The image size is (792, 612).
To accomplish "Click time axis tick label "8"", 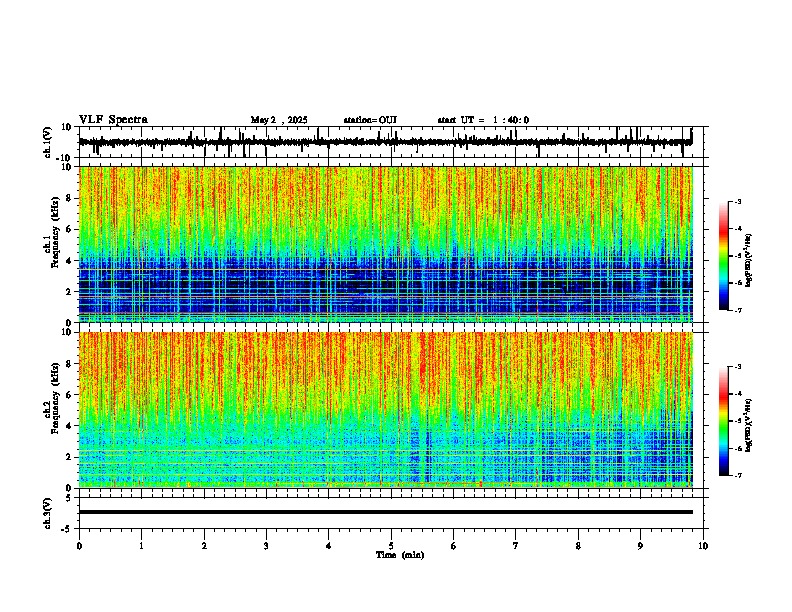I will click(x=578, y=546).
